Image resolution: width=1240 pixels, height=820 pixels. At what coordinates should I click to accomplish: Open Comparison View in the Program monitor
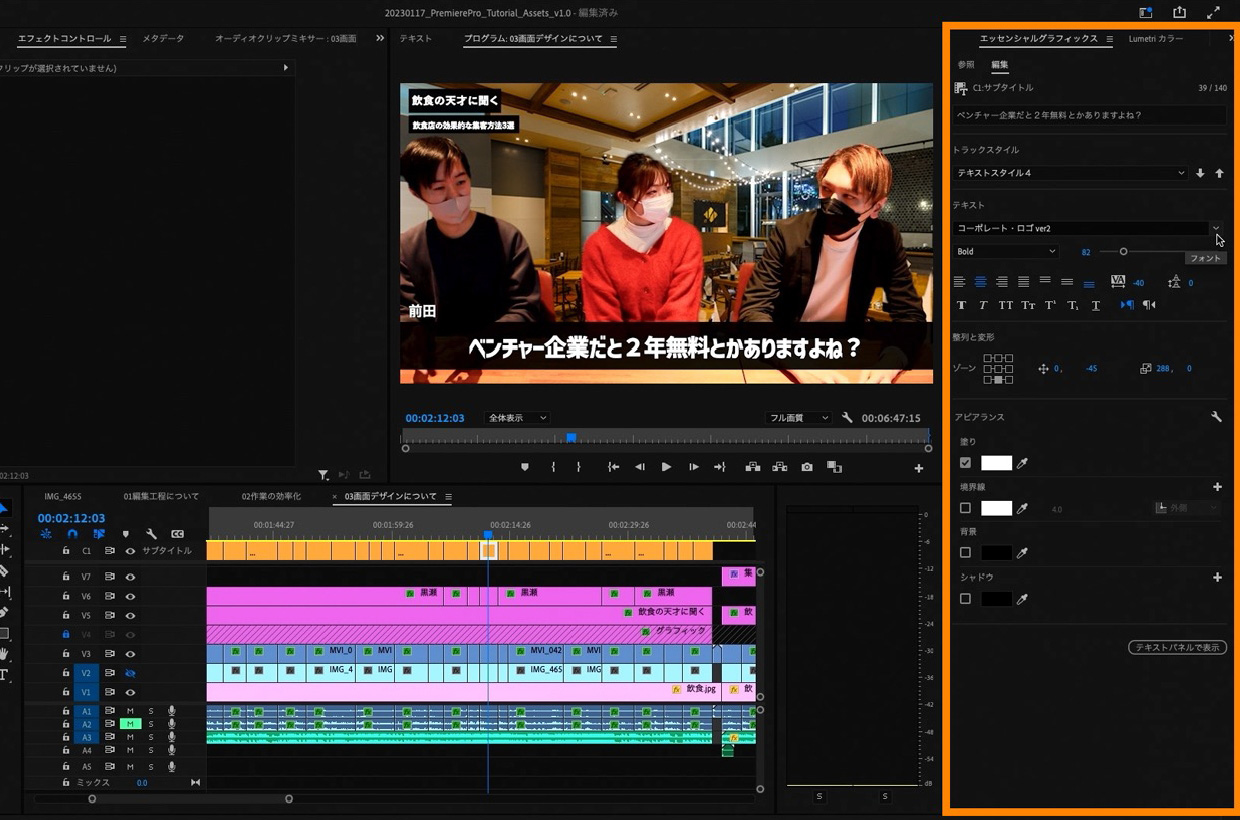click(x=834, y=467)
